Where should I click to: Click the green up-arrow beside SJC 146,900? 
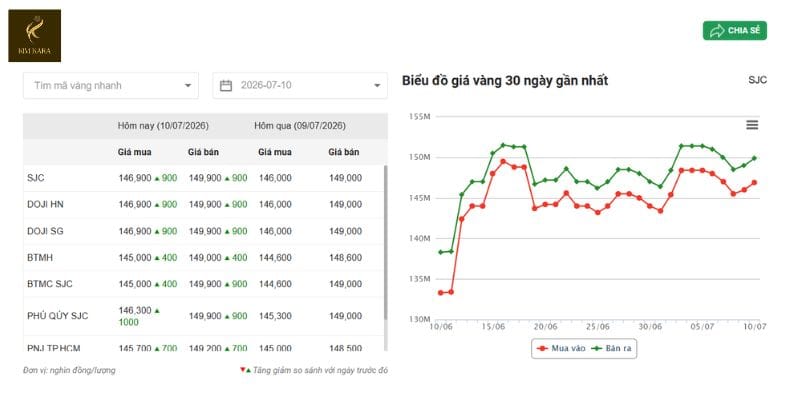click(x=157, y=179)
